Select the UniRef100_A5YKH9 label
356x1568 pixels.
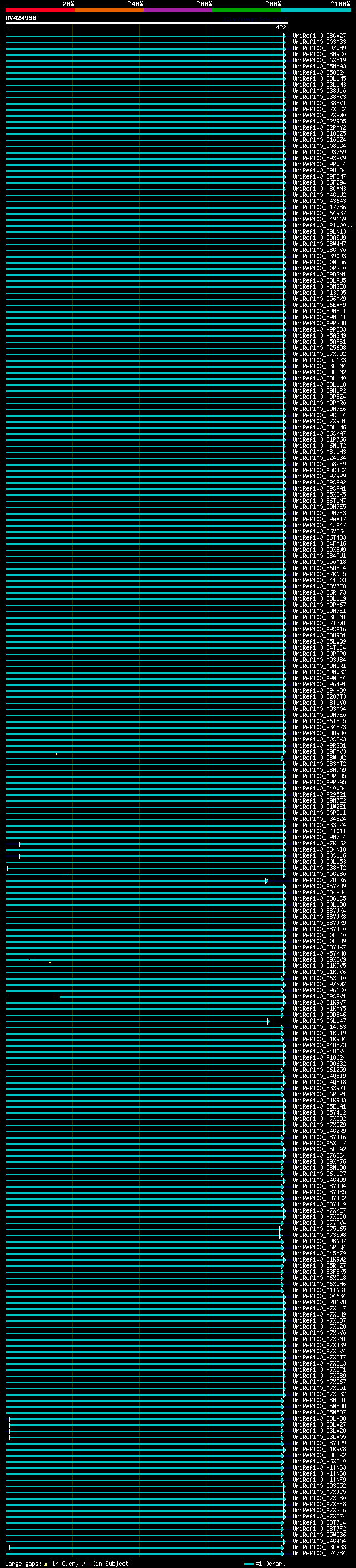[319, 886]
